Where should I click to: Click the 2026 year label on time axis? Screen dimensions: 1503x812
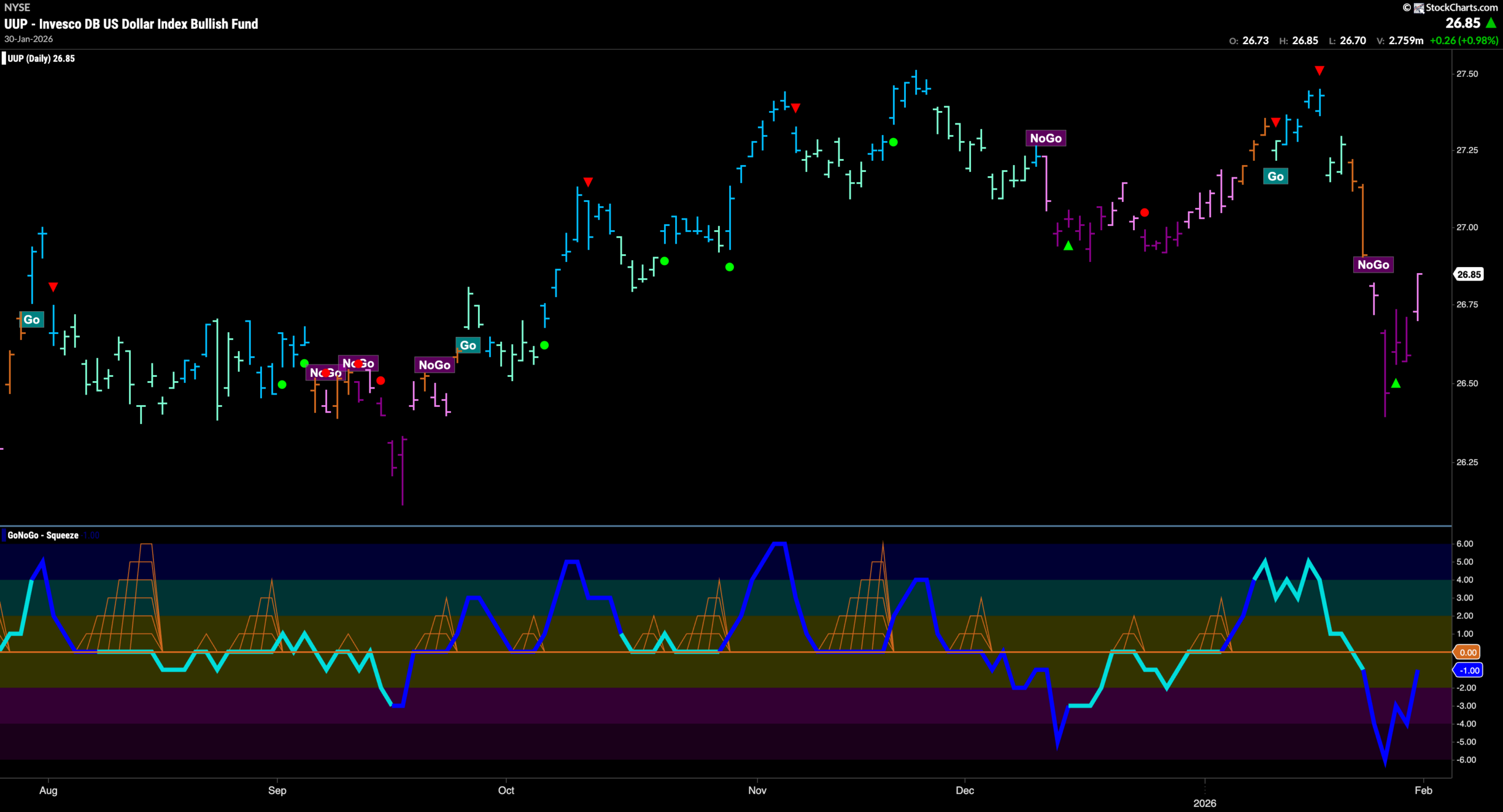tap(1205, 804)
